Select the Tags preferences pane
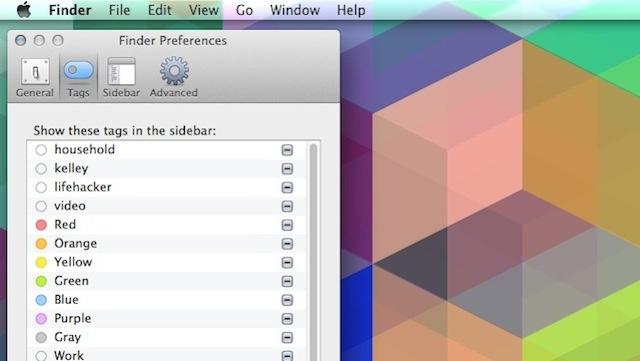This screenshot has height=361, width=640. point(78,78)
